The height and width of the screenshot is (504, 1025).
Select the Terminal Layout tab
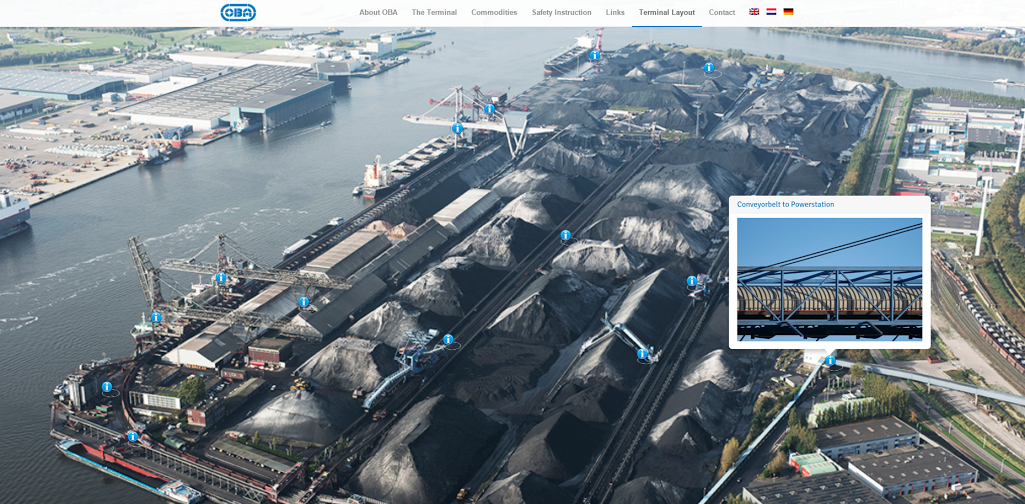tap(667, 12)
